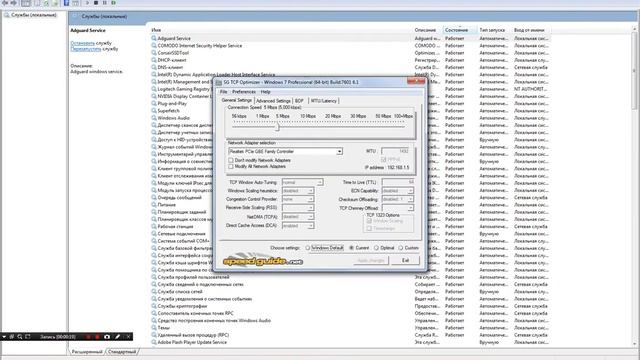Click the camera screenshot icon on the recording bar
This screenshot has width=640, height=360.
[x=107, y=337]
